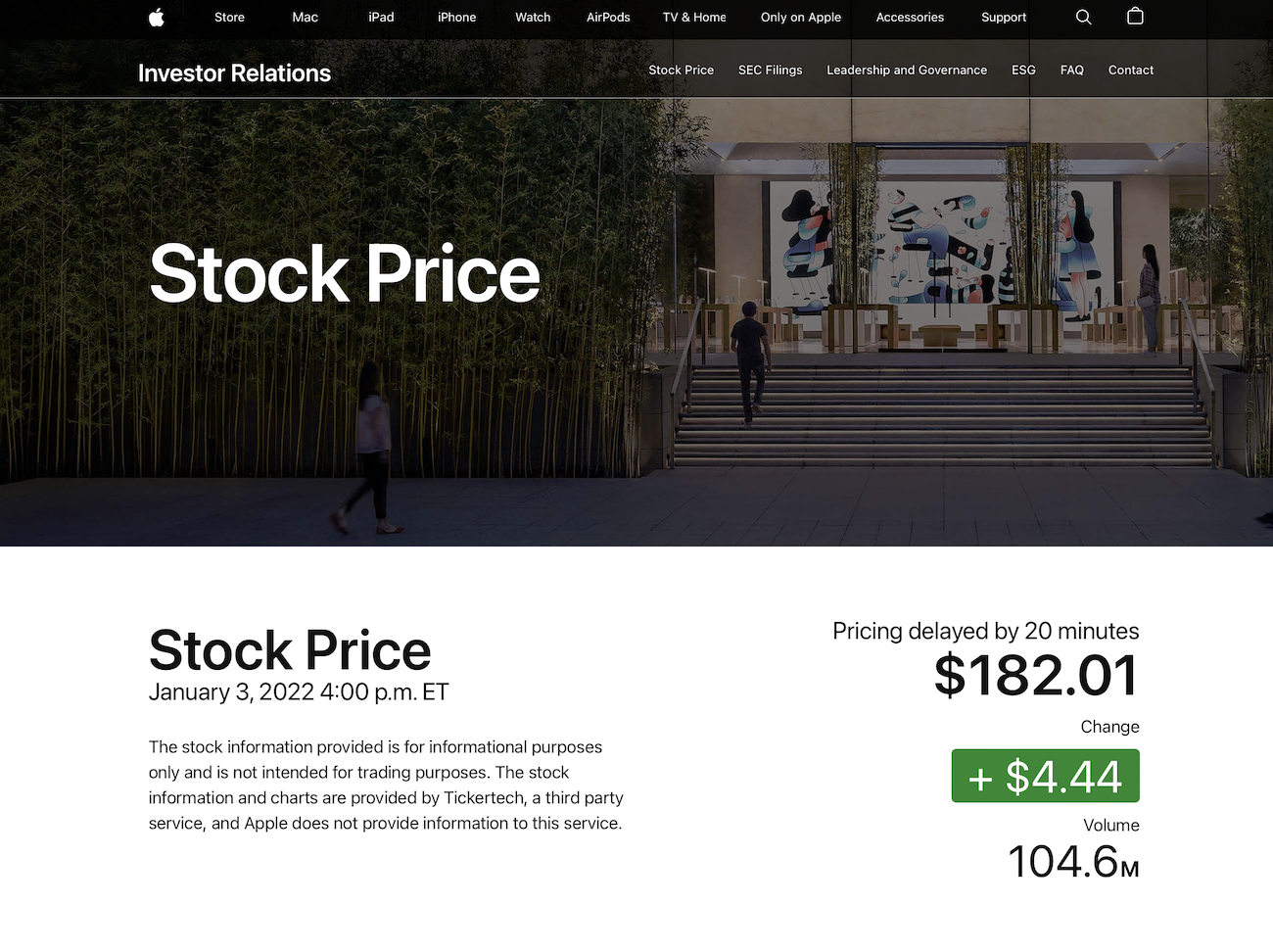Navigate to SEC Filings section
Image resolution: width=1273 pixels, height=952 pixels.
(x=770, y=70)
